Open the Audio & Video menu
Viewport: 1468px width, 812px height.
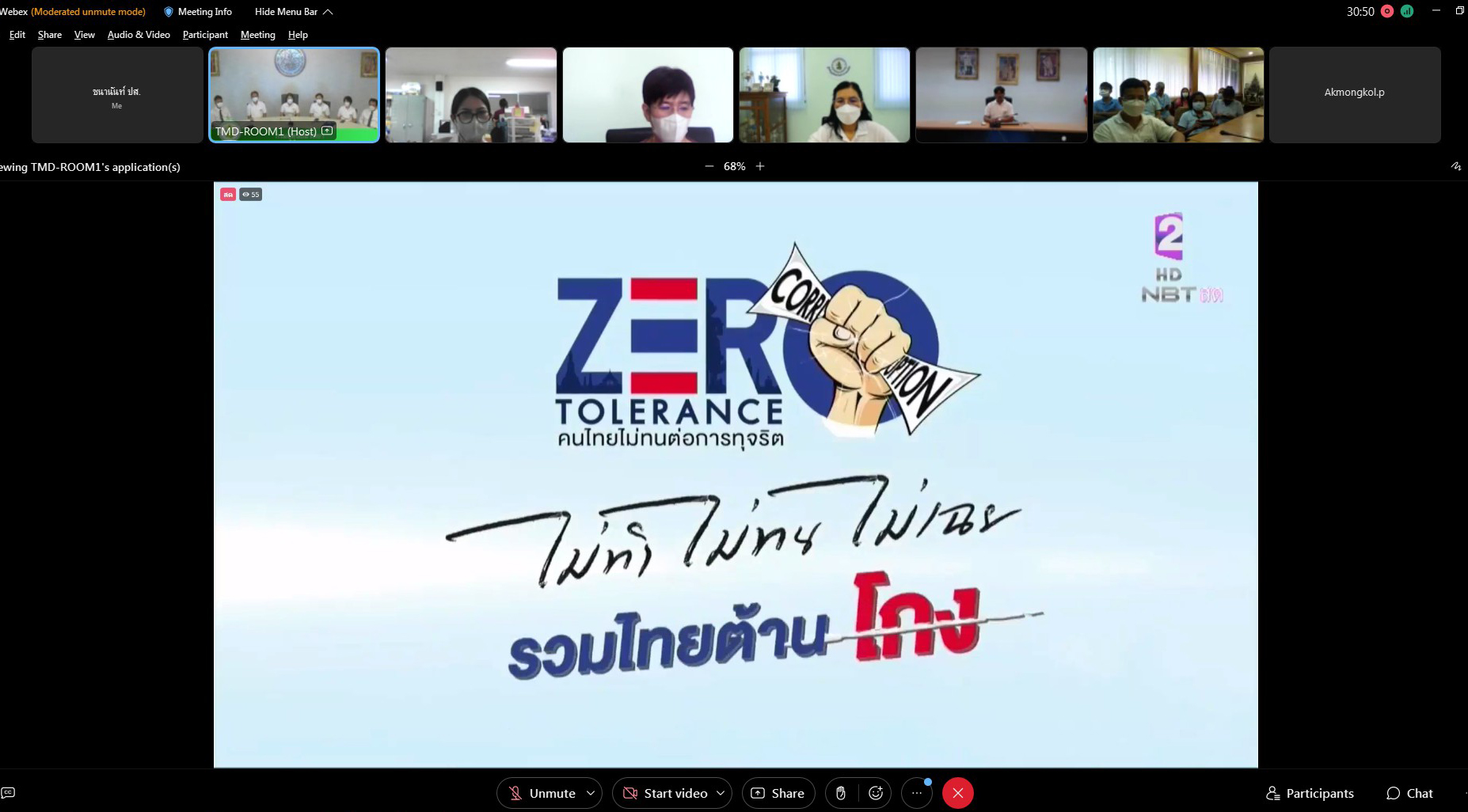tap(139, 35)
